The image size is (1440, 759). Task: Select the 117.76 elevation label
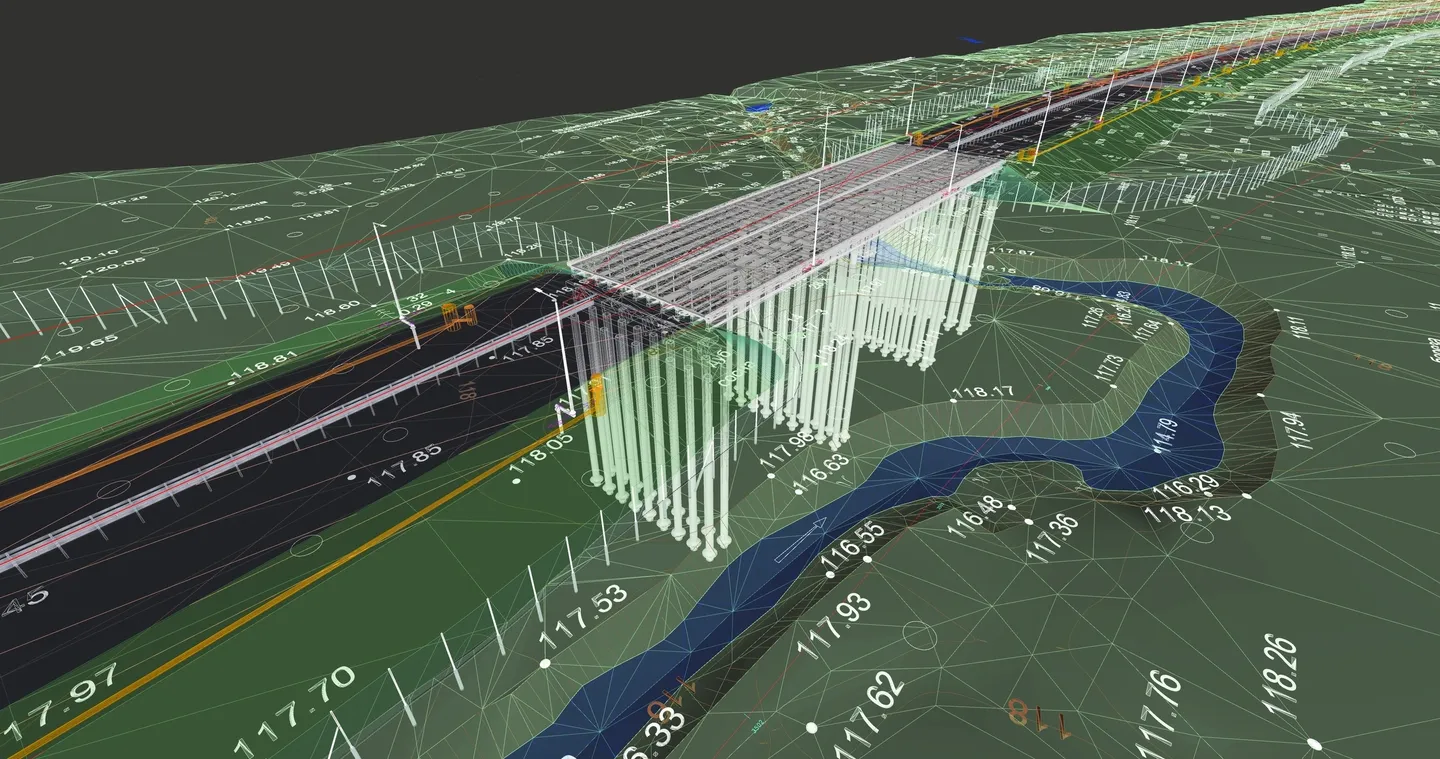[x=1160, y=712]
